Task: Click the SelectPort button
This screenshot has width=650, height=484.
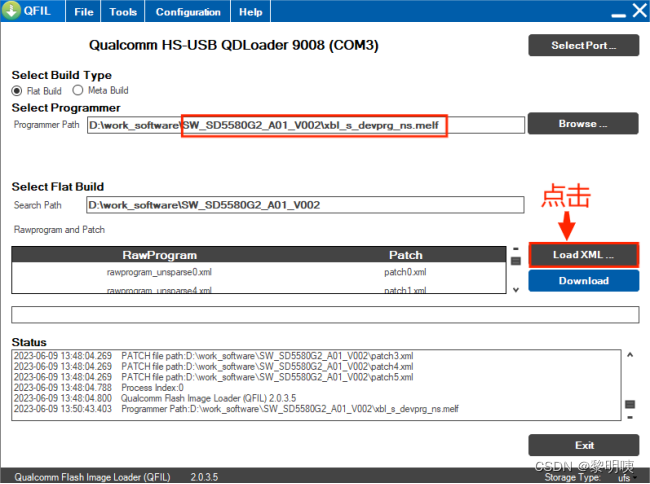Action: click(x=583, y=45)
